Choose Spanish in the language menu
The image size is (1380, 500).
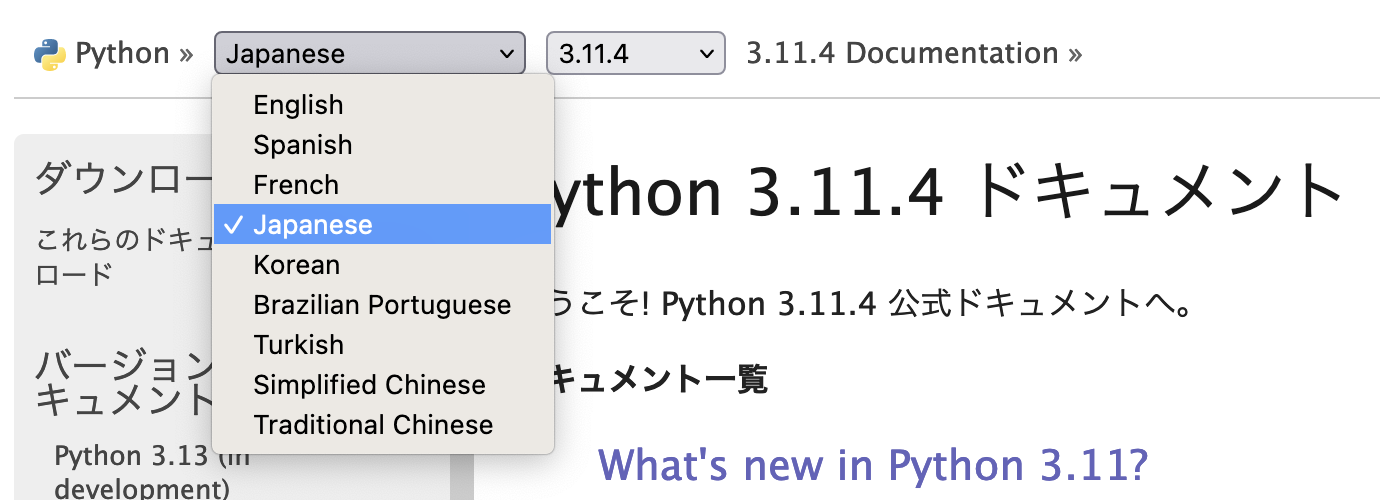point(302,145)
